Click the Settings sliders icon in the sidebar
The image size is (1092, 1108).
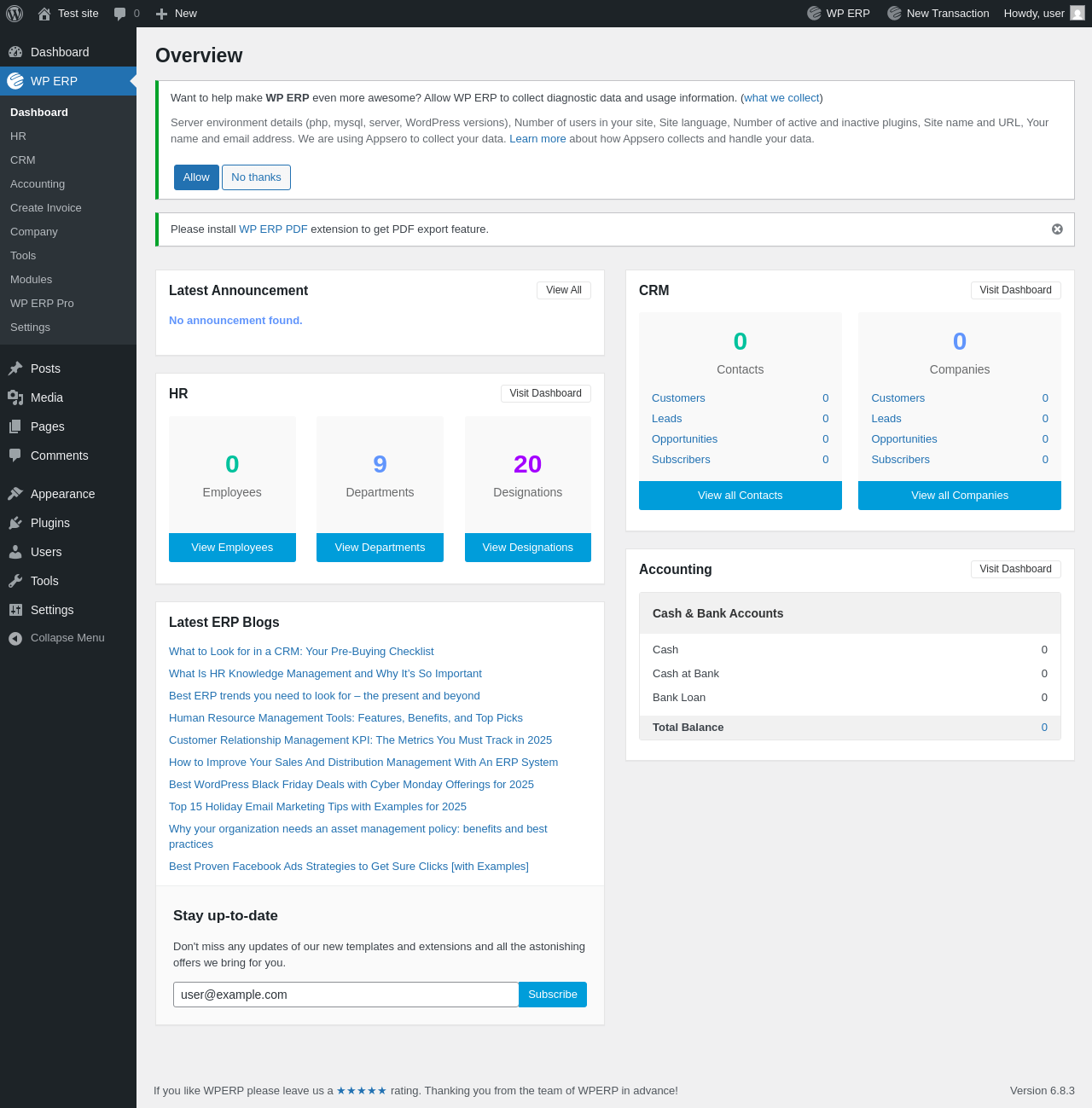[15, 610]
